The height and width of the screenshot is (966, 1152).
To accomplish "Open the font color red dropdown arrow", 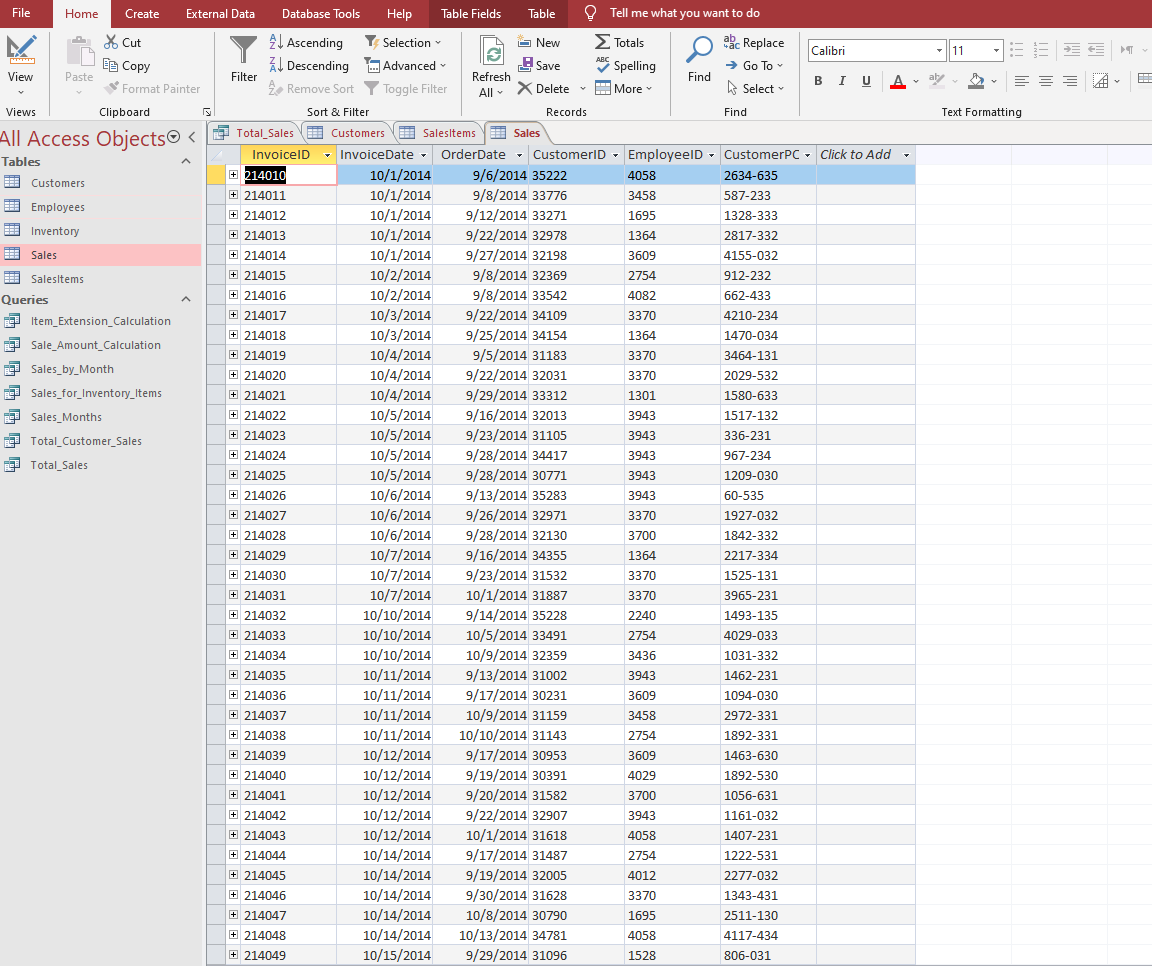I will point(916,81).
